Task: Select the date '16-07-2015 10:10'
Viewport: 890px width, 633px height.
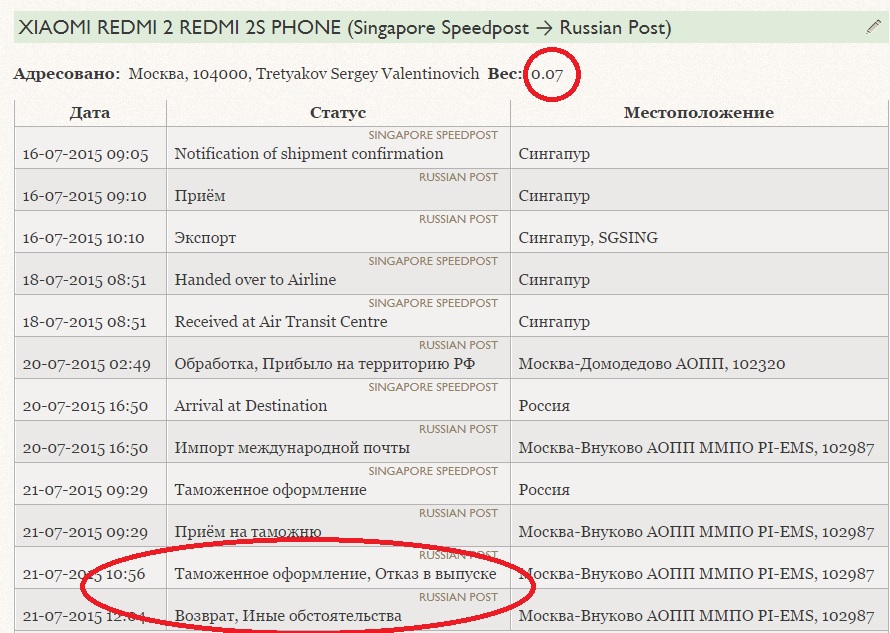Action: click(x=83, y=238)
